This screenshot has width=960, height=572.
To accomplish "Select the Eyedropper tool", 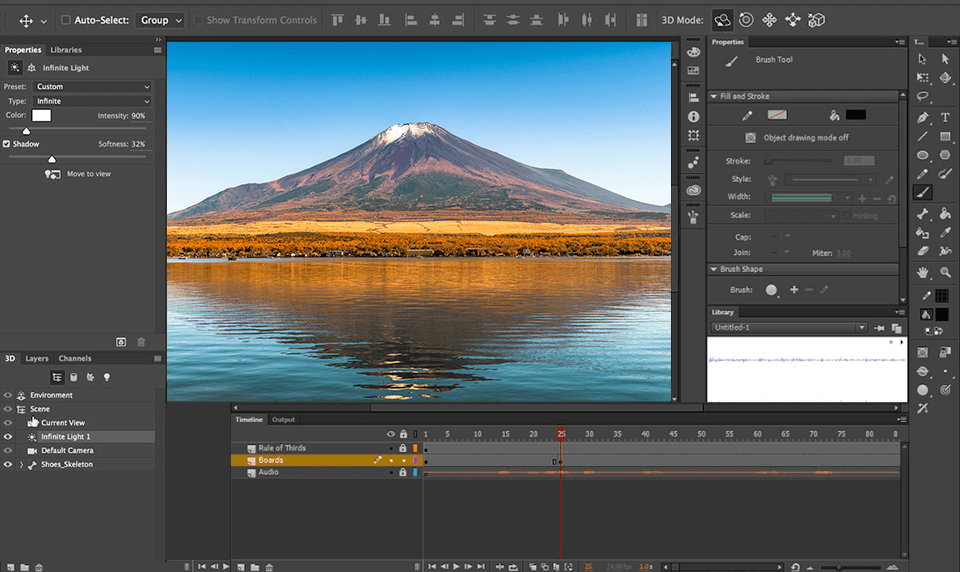I will pos(945,232).
